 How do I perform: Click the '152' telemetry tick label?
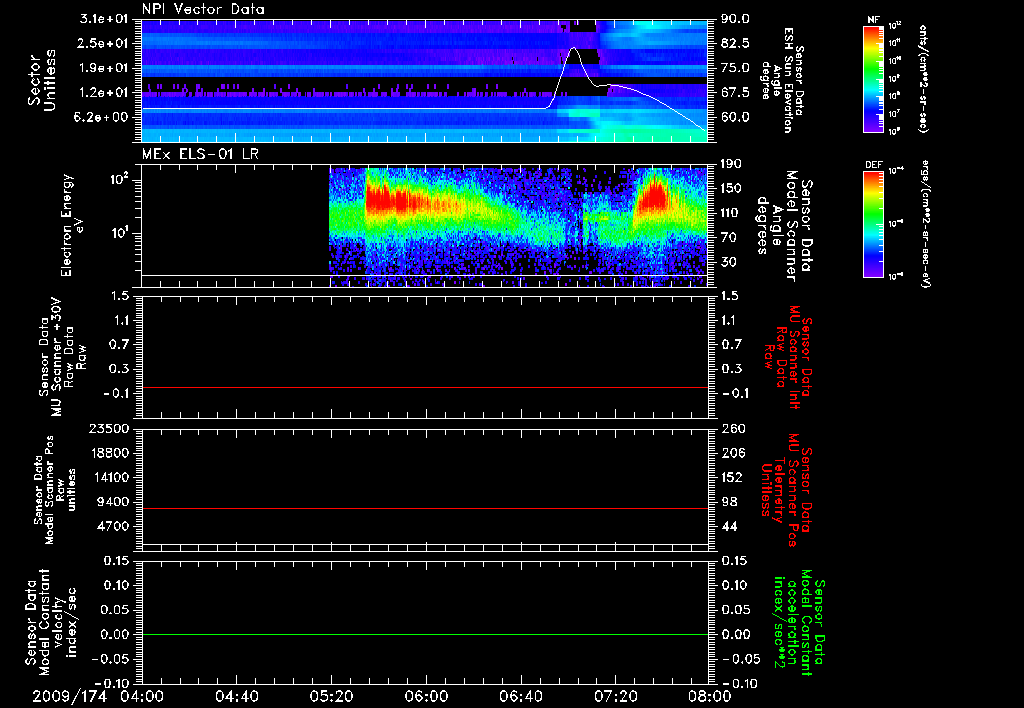coord(732,477)
